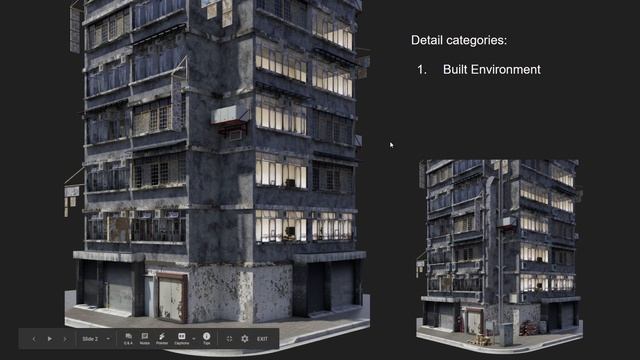The height and width of the screenshot is (360, 640).
Task: Click the exit full screen icon
Action: click(229, 339)
